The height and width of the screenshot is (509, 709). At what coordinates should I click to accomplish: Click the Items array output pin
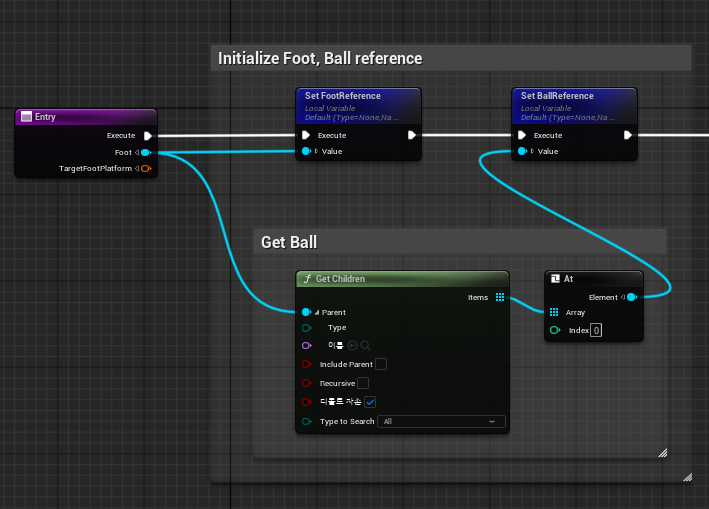coord(499,297)
